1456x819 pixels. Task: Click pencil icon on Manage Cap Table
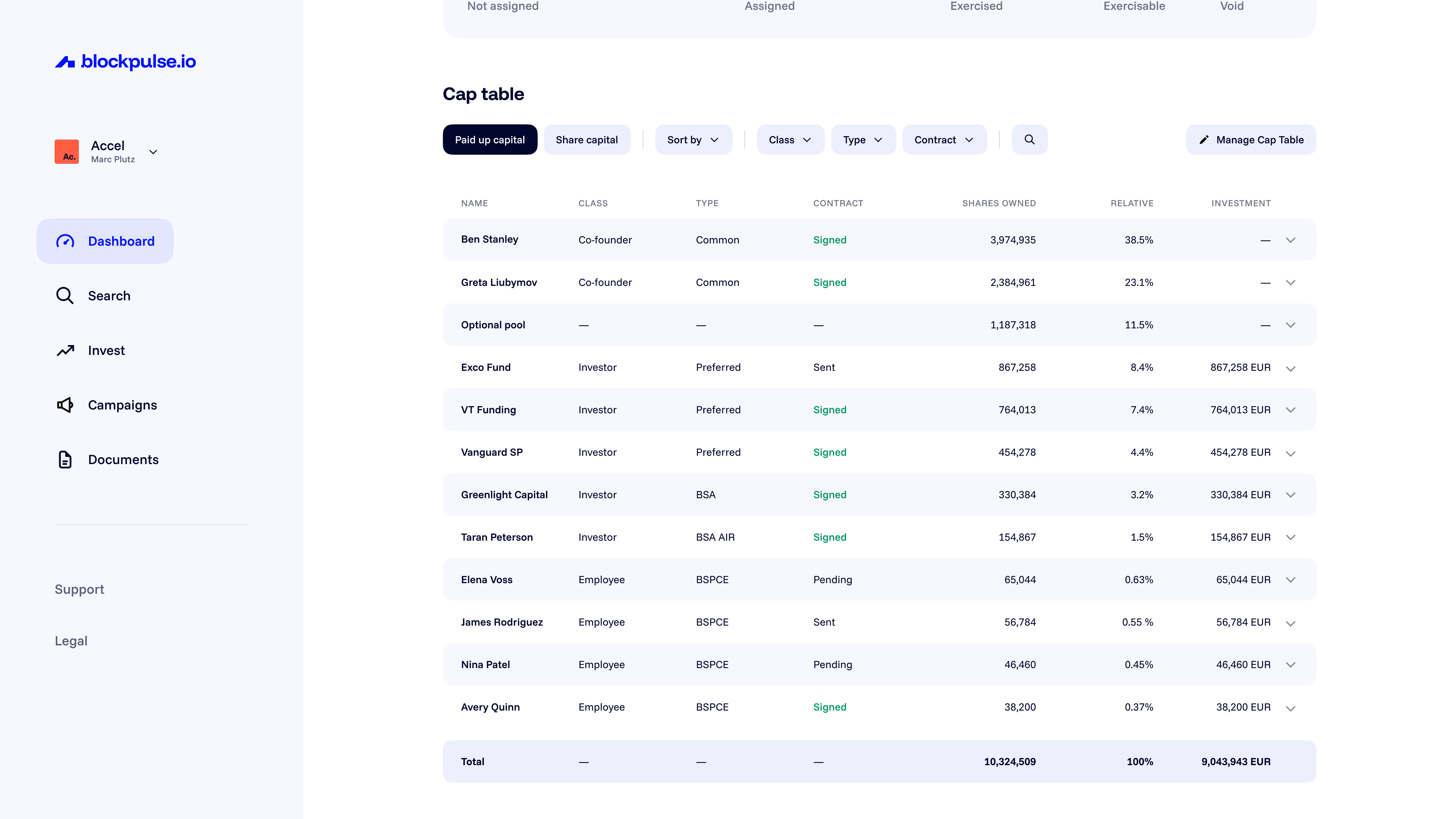(x=1204, y=140)
